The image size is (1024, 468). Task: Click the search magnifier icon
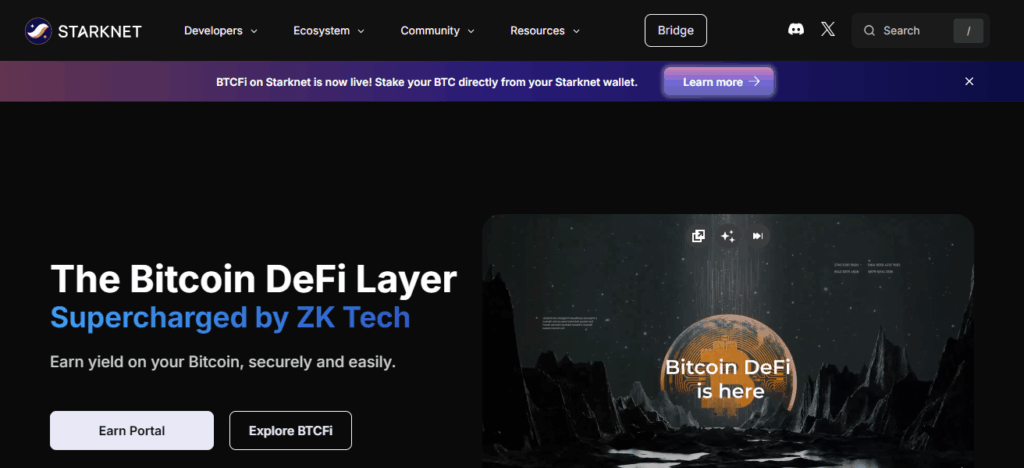(869, 31)
